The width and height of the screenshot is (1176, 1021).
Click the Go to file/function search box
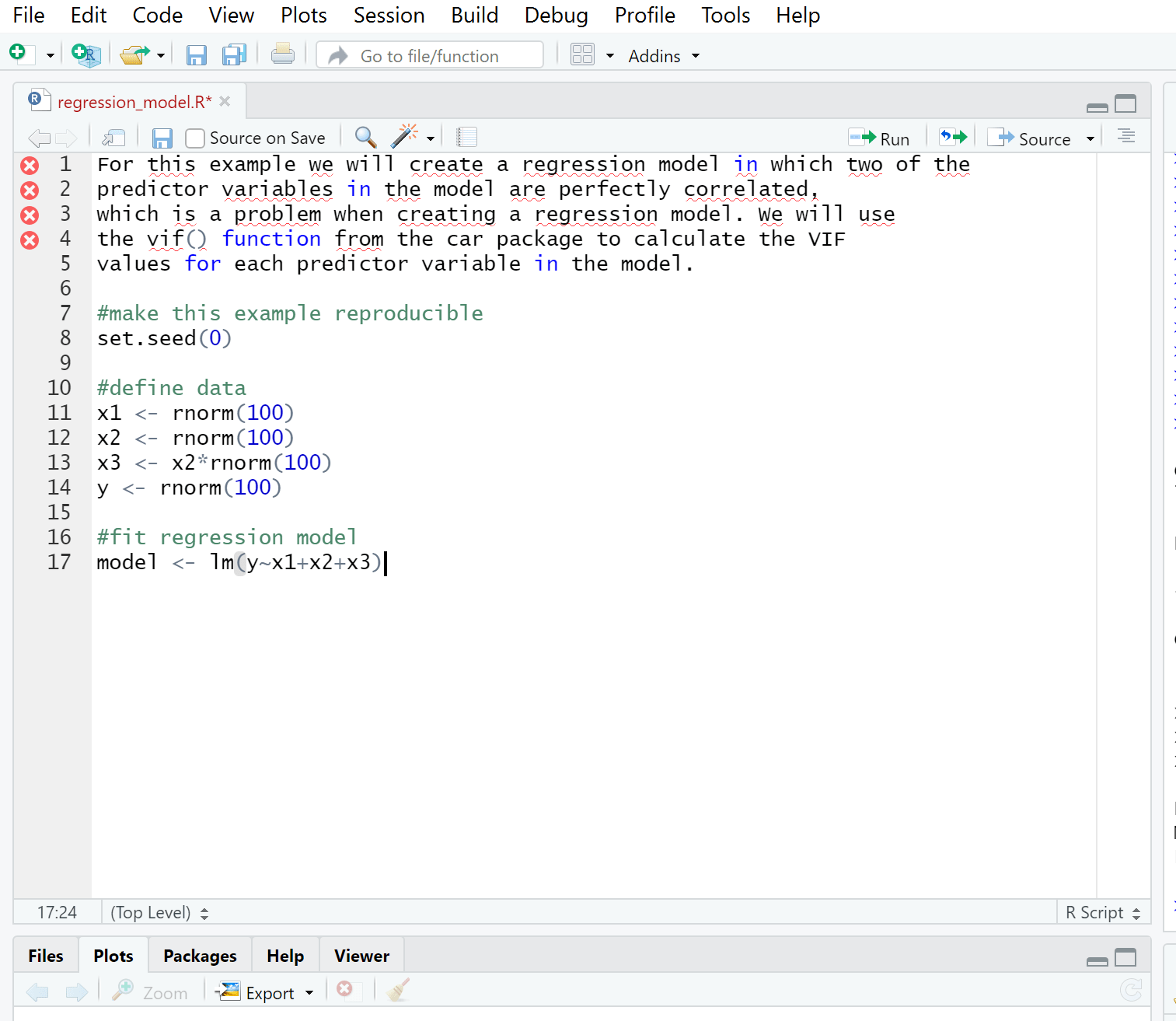pos(430,55)
